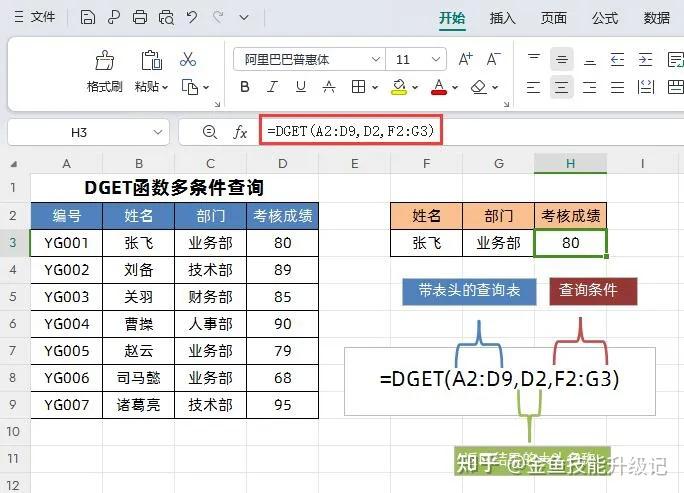Viewport: 684px width, 493px height.
Task: Click the Select All corner triangle
Action: pos(14,164)
